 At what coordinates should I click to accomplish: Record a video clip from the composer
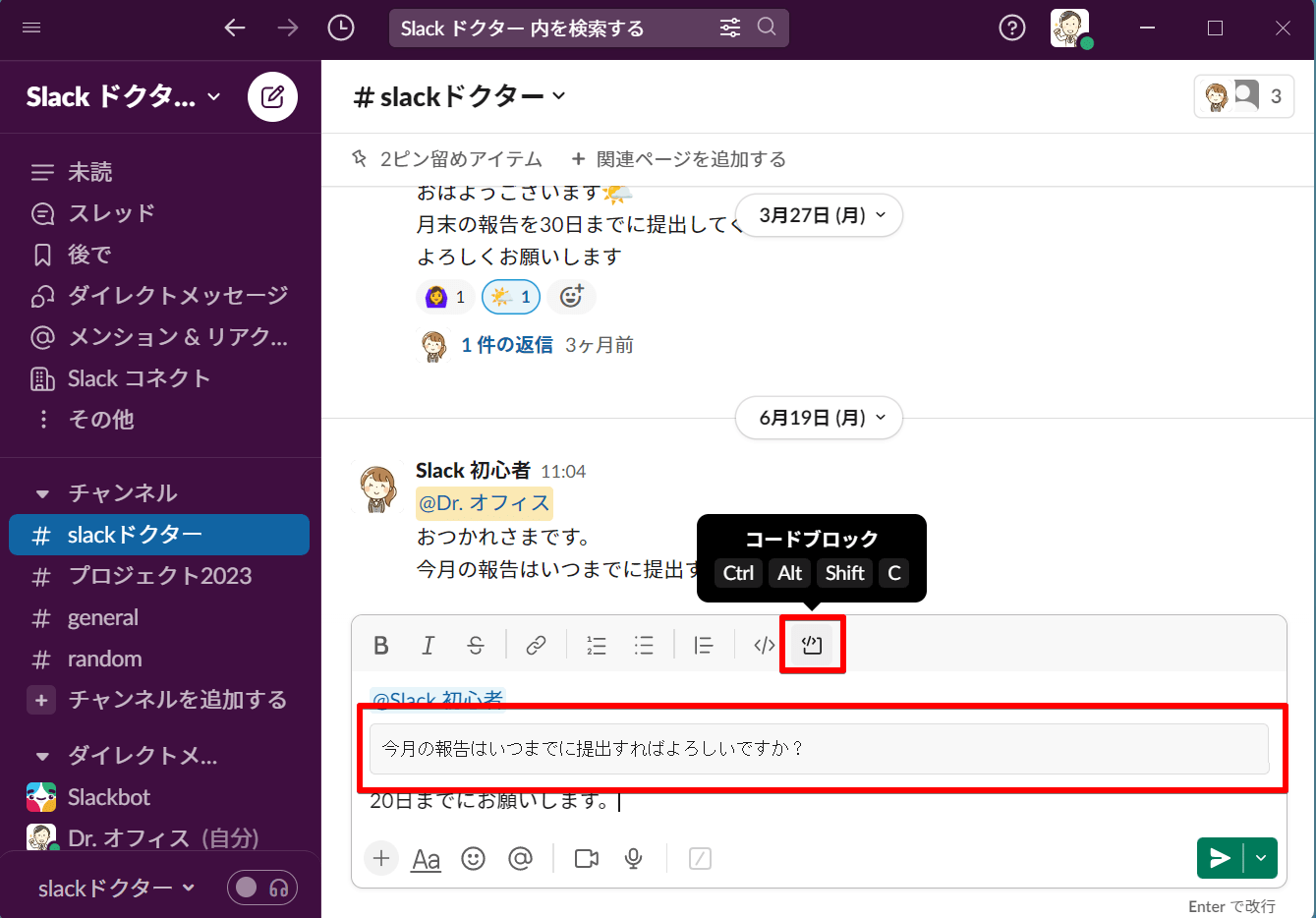pos(586,858)
